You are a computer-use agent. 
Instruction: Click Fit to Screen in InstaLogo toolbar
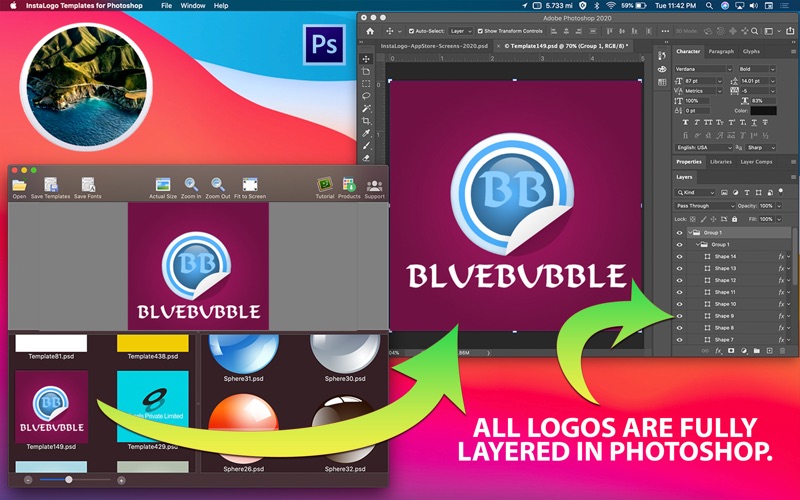(x=250, y=188)
